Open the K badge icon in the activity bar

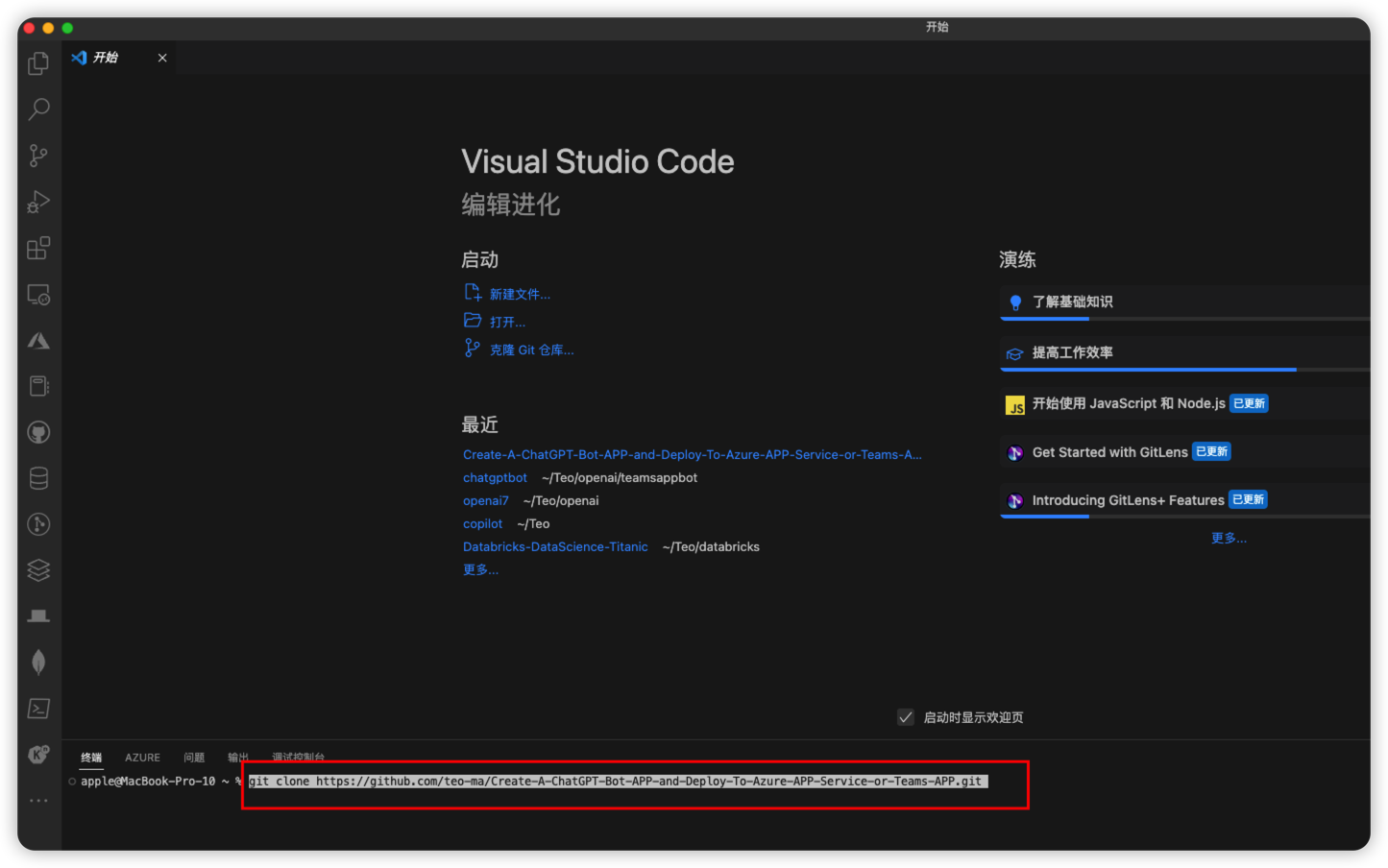[x=38, y=755]
